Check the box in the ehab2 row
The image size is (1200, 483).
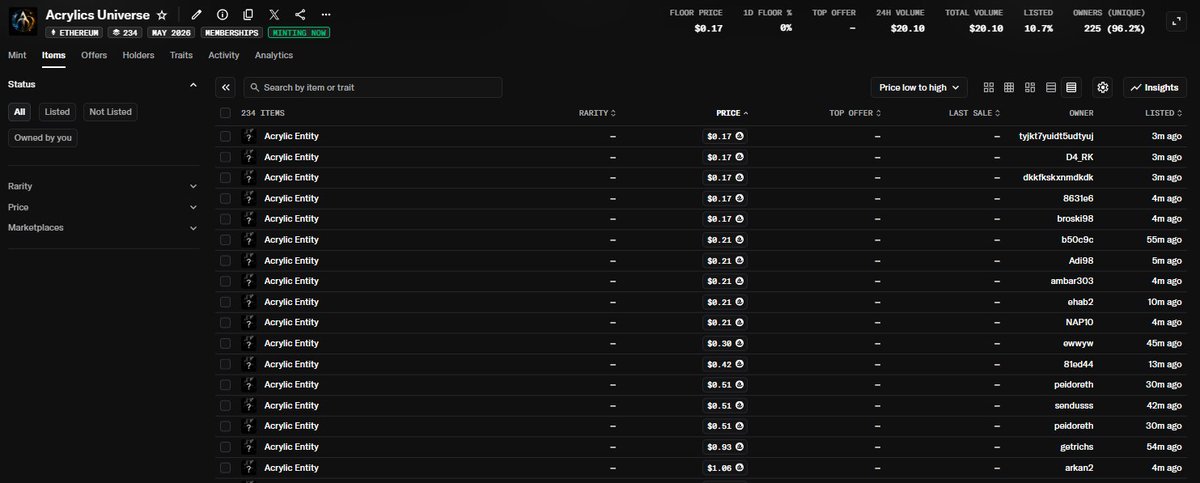(225, 302)
